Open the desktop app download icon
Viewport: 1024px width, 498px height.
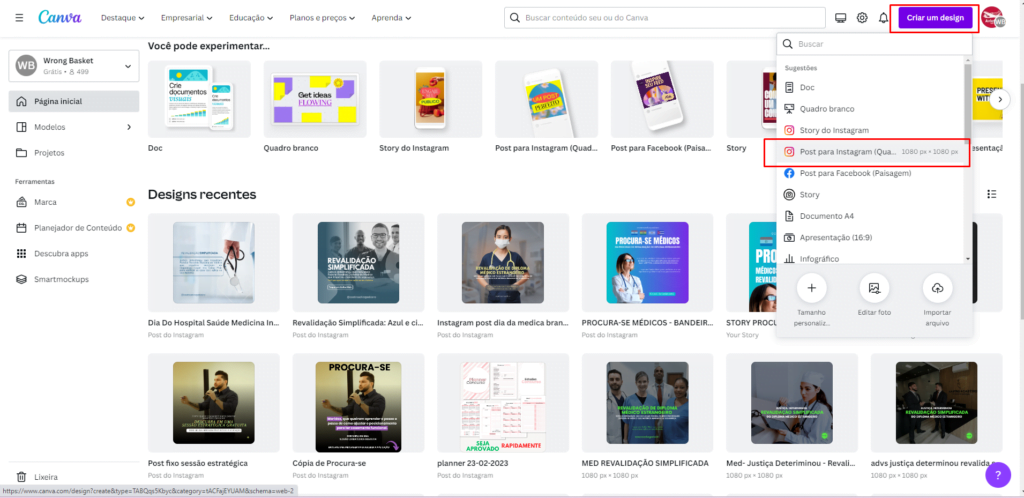click(840, 18)
